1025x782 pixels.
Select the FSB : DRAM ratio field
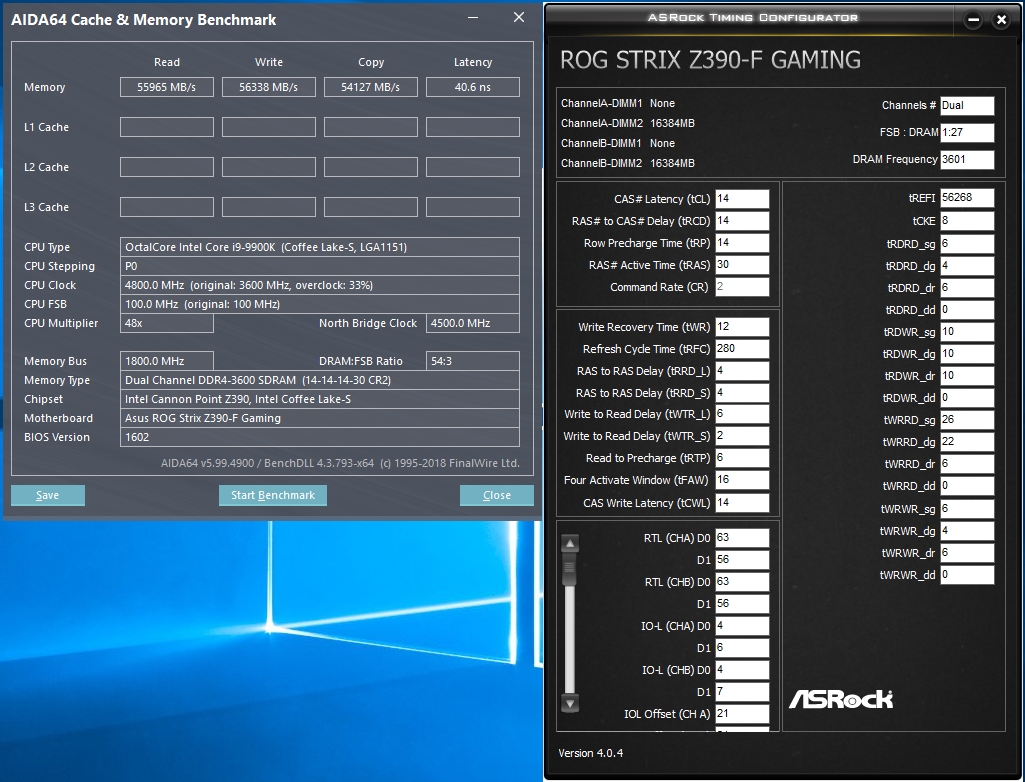(x=967, y=132)
